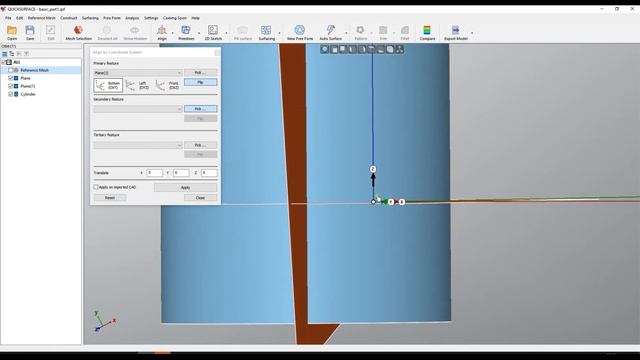The height and width of the screenshot is (360, 640).
Task: Click Pick button for Primary feature
Action: coord(200,73)
